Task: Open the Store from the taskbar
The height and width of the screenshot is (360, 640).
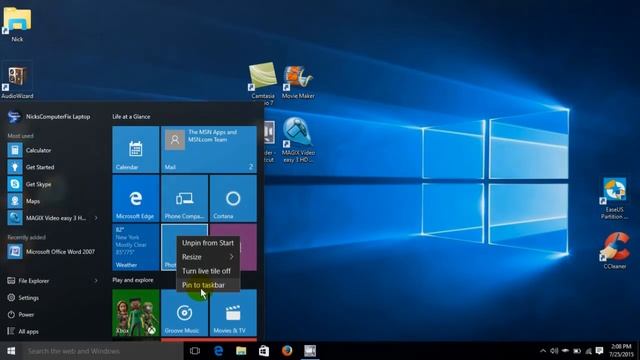Action: pyautogui.click(x=264, y=351)
